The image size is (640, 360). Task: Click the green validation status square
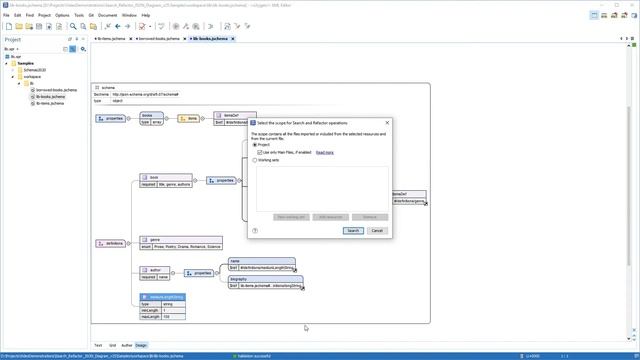coord(634,45)
